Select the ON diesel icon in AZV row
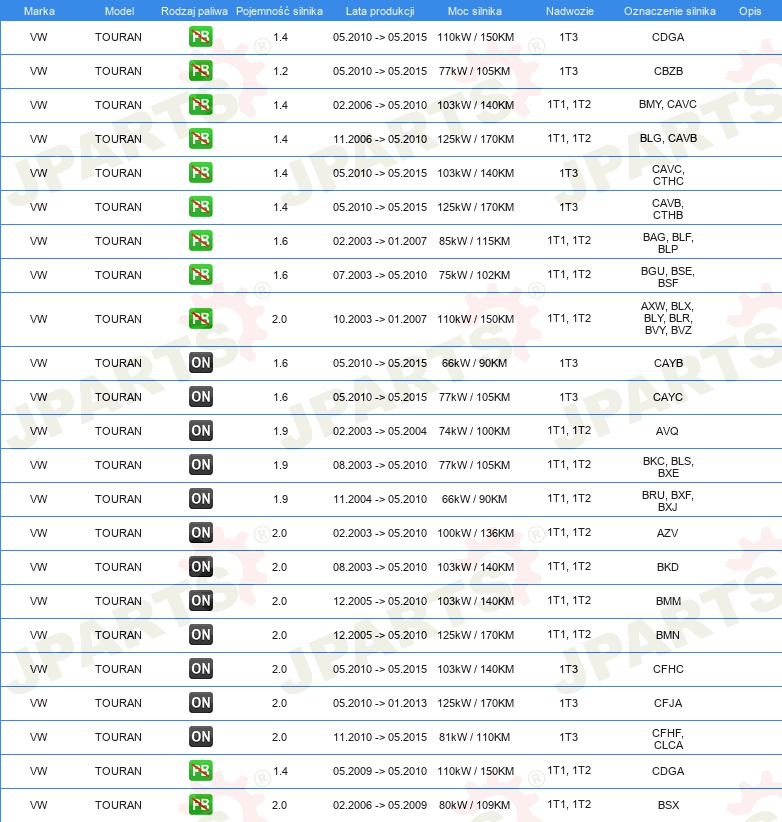This screenshot has height=822, width=782. pos(201,533)
